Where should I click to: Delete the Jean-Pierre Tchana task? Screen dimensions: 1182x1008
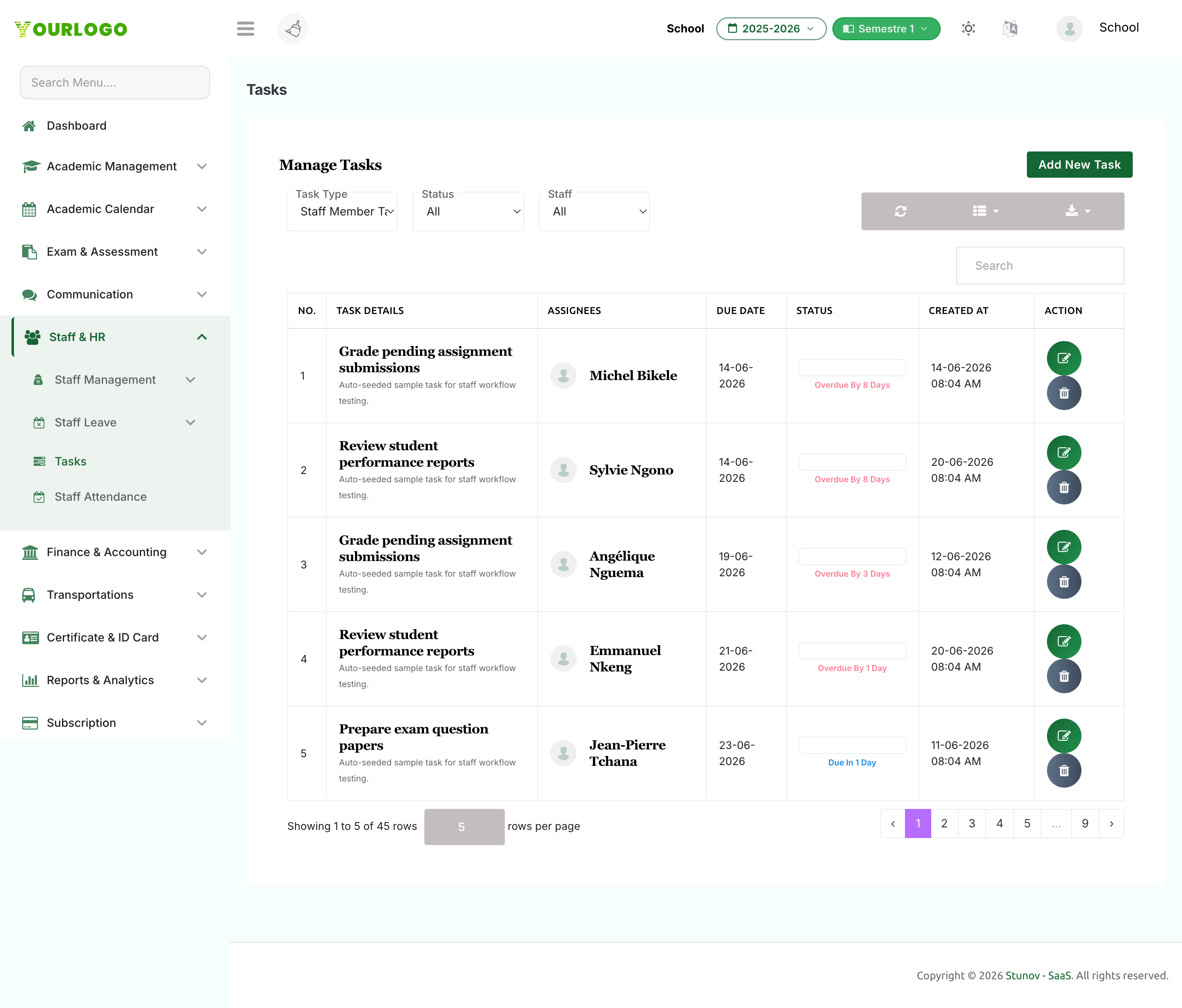click(1063, 771)
